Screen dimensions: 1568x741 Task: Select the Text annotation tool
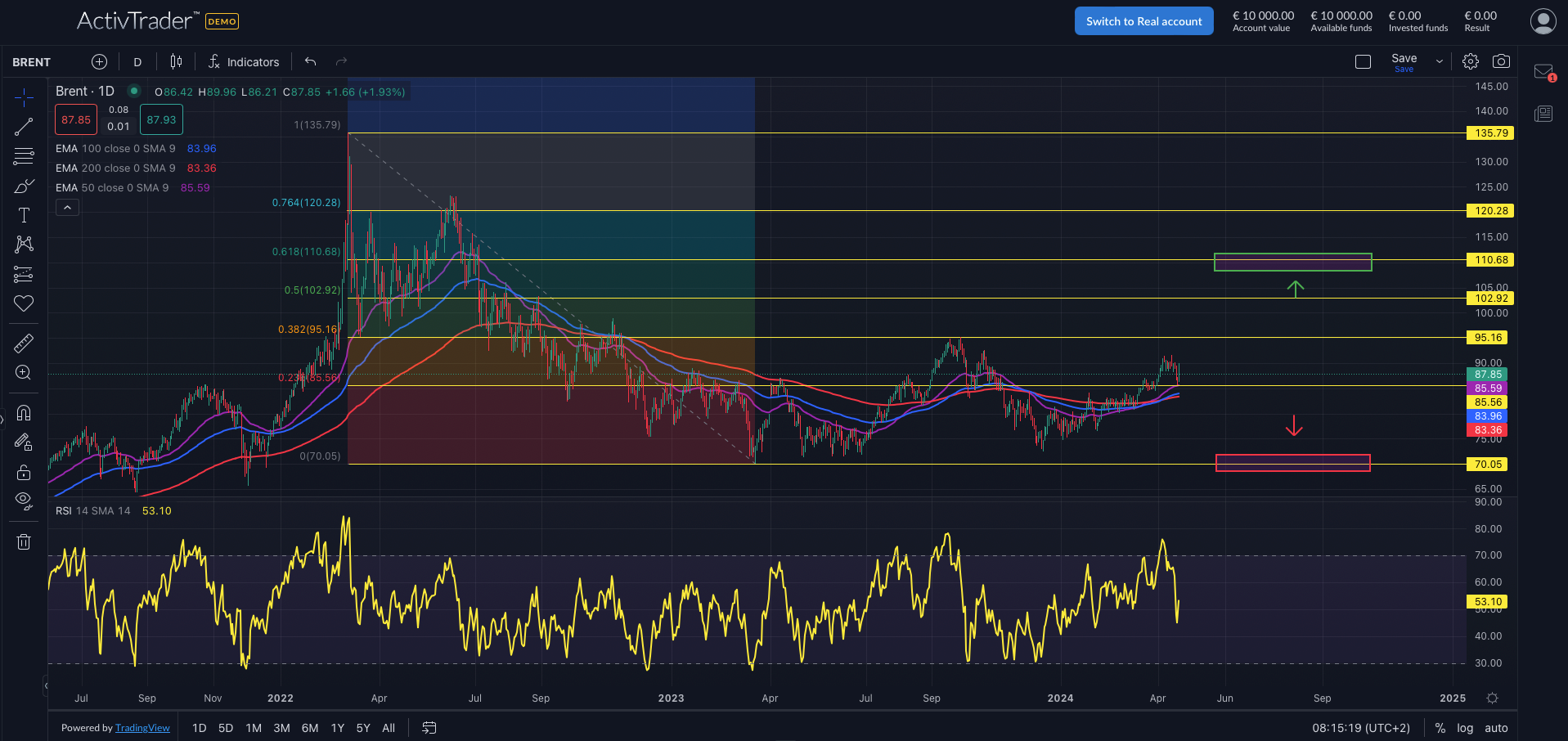pos(24,215)
